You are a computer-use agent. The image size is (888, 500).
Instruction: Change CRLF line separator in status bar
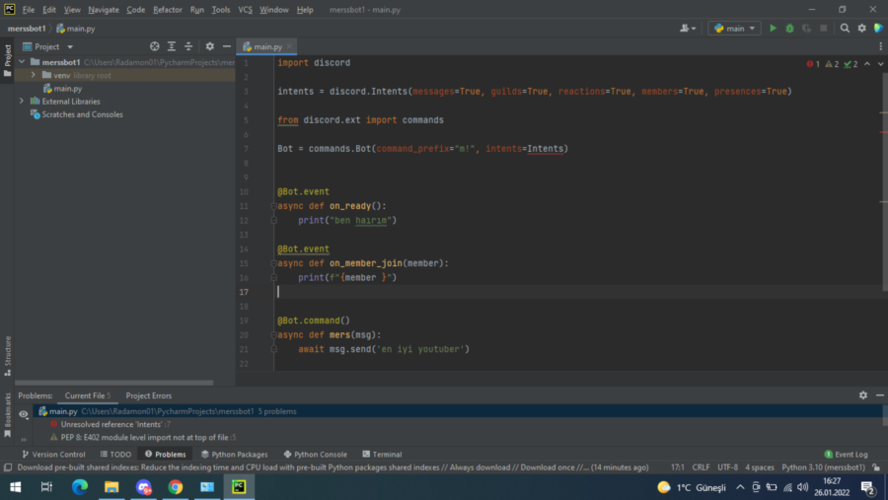[701, 468]
